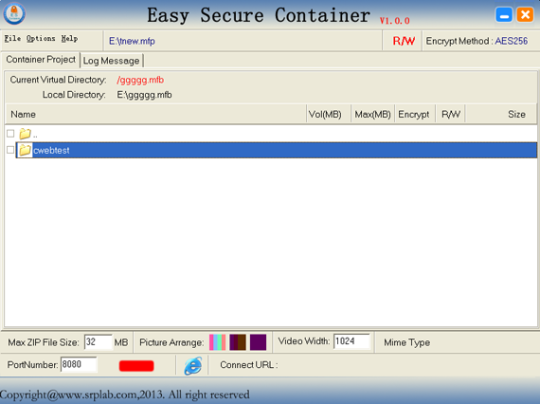Select the striped pastel picture arrange swatch
Screen dimensions: 540x404
coord(217,342)
